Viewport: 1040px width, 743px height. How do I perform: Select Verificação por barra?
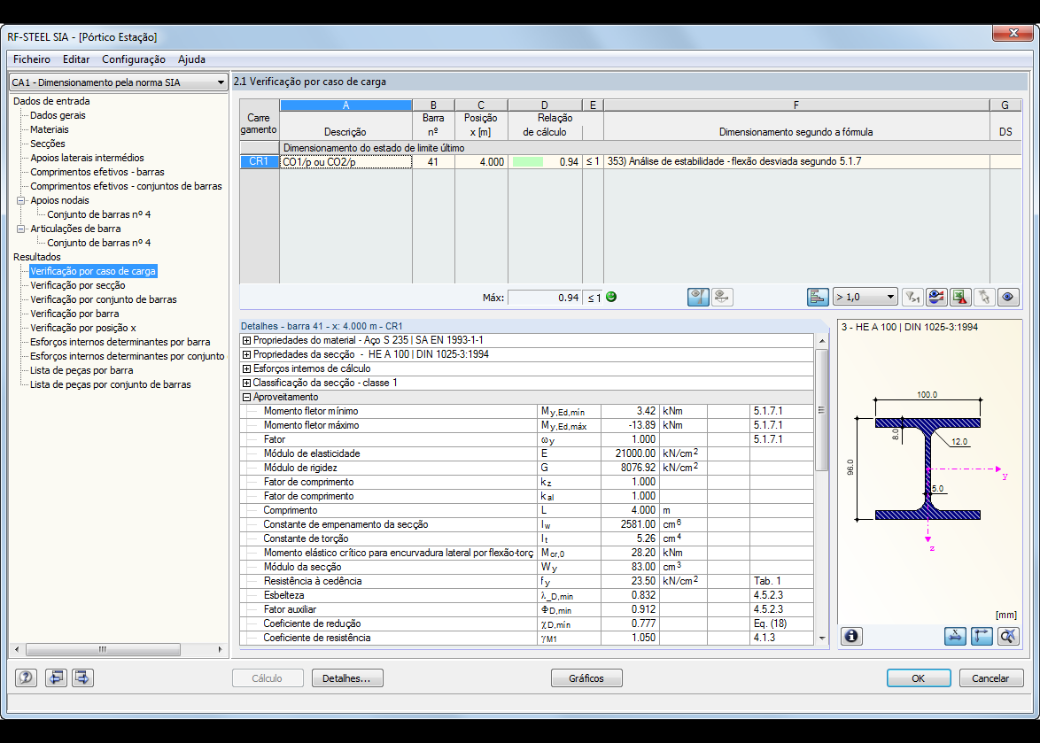point(75,314)
